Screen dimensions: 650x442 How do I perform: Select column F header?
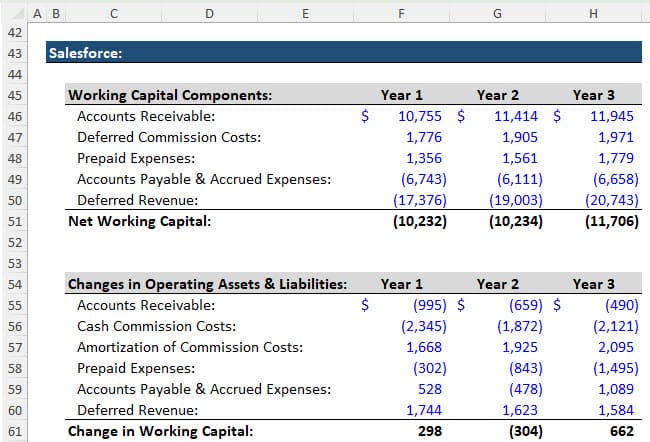point(401,14)
